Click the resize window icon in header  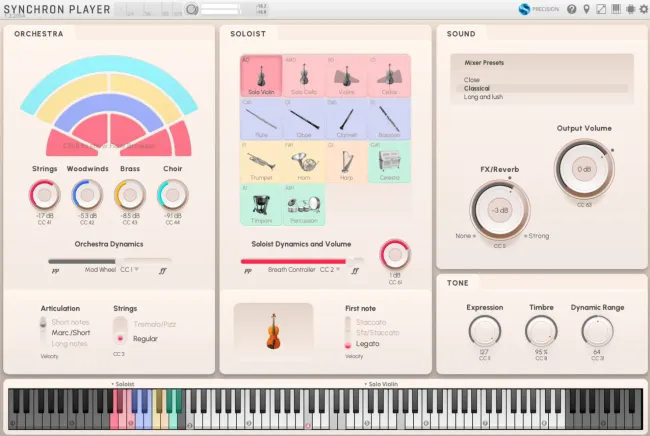(x=601, y=9)
